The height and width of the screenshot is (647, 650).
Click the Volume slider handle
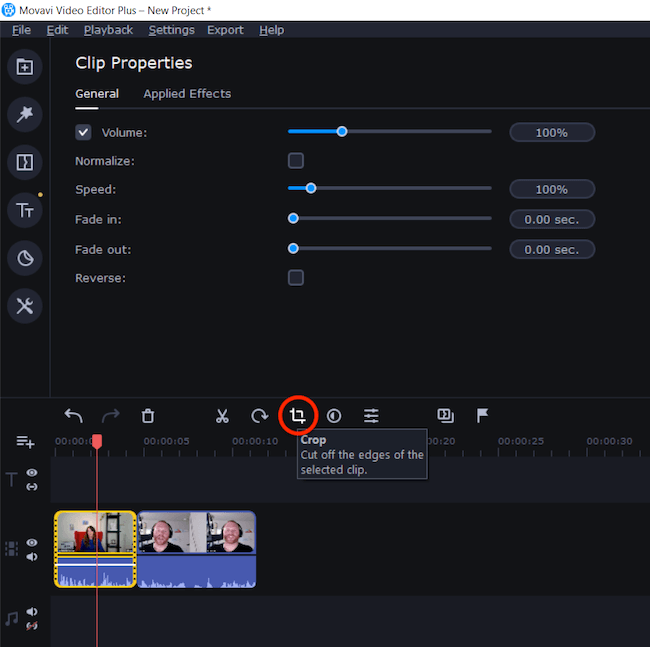point(342,132)
